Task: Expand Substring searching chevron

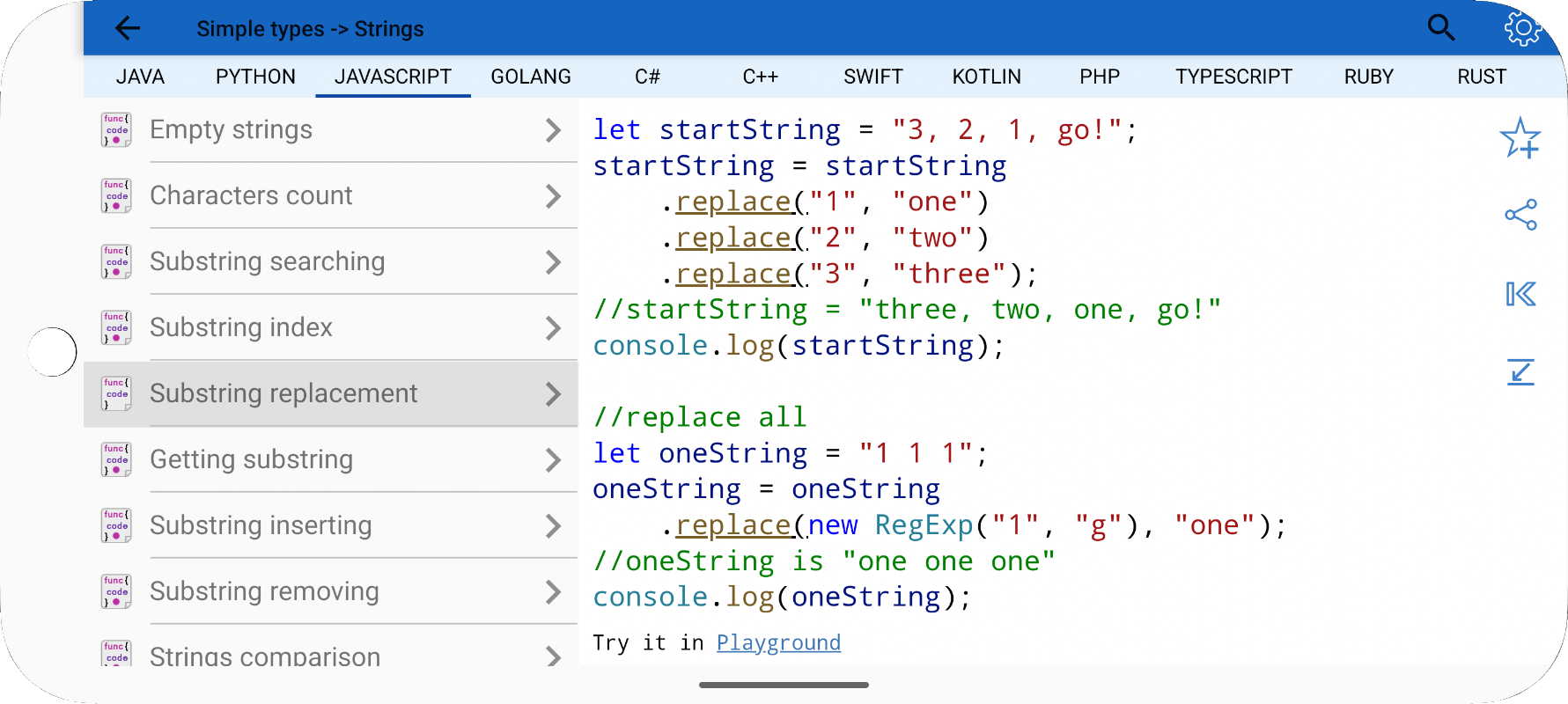Action: click(553, 261)
